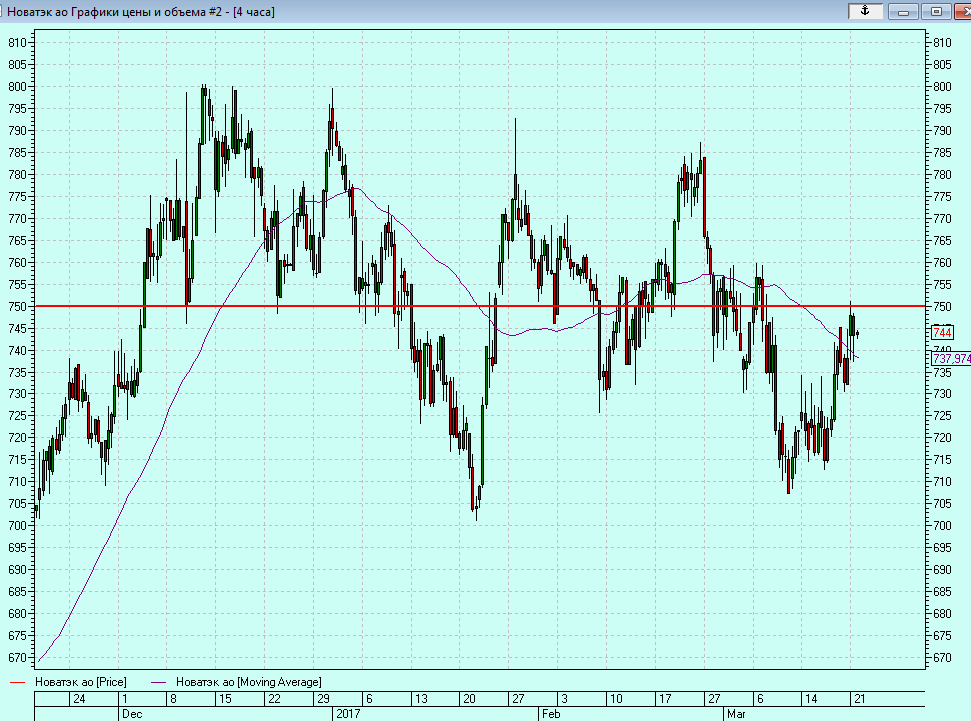
Task: Click the 750 label on the left price axis
Action: click(17, 307)
